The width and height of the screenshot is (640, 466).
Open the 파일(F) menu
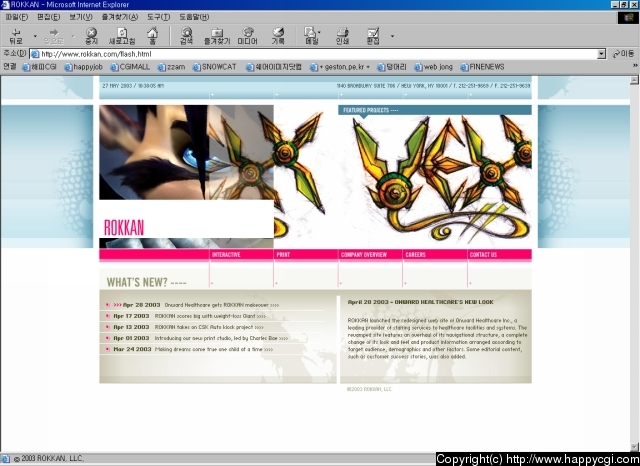click(x=17, y=17)
